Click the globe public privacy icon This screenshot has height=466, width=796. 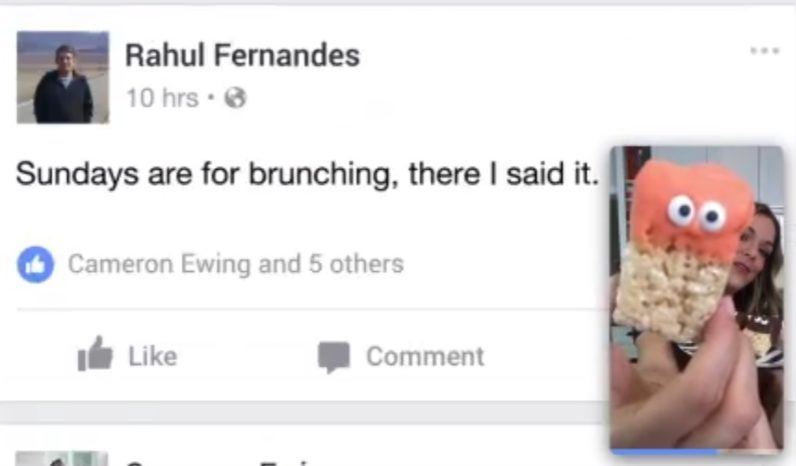click(x=236, y=97)
